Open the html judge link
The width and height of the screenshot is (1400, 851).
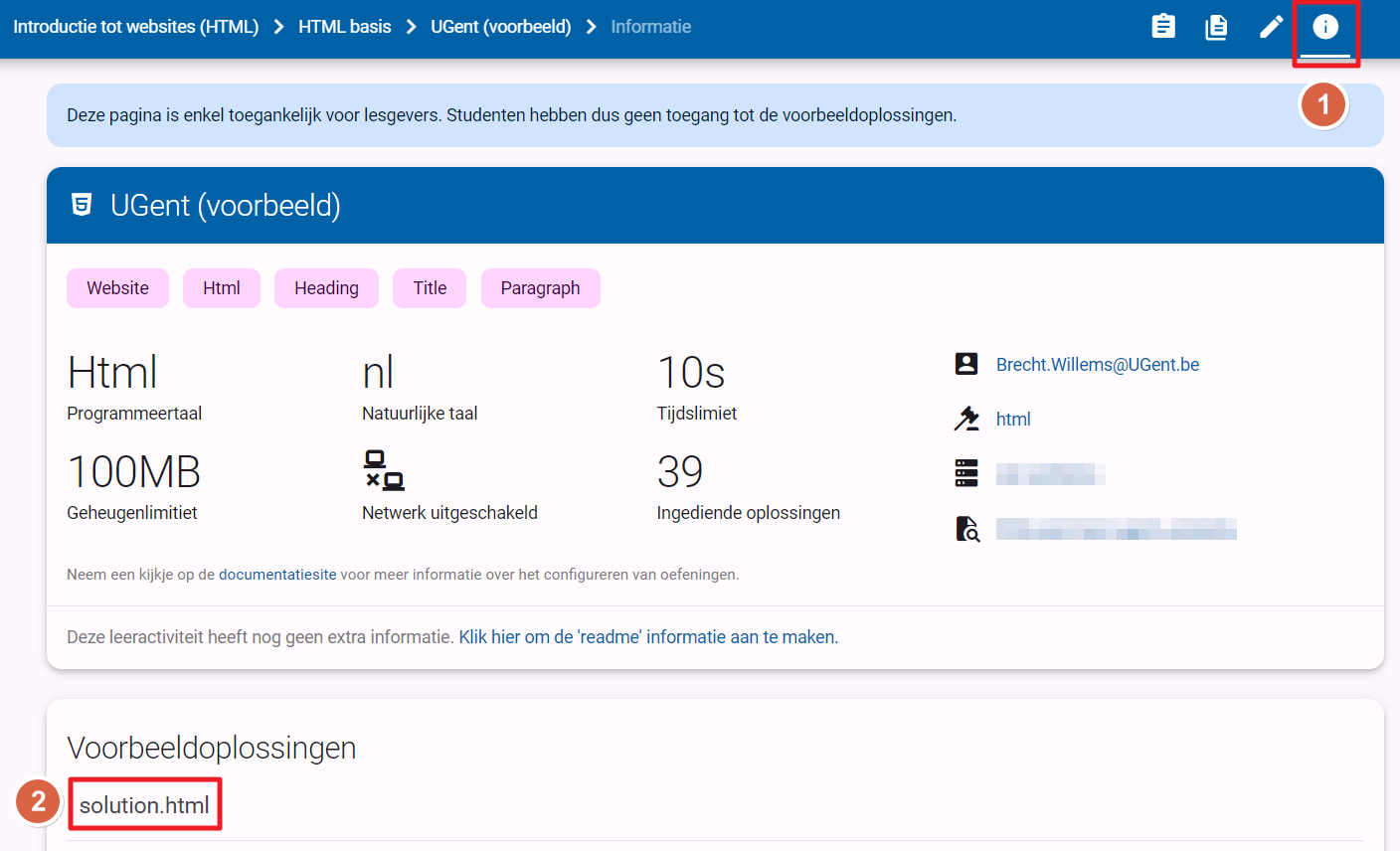(1012, 420)
